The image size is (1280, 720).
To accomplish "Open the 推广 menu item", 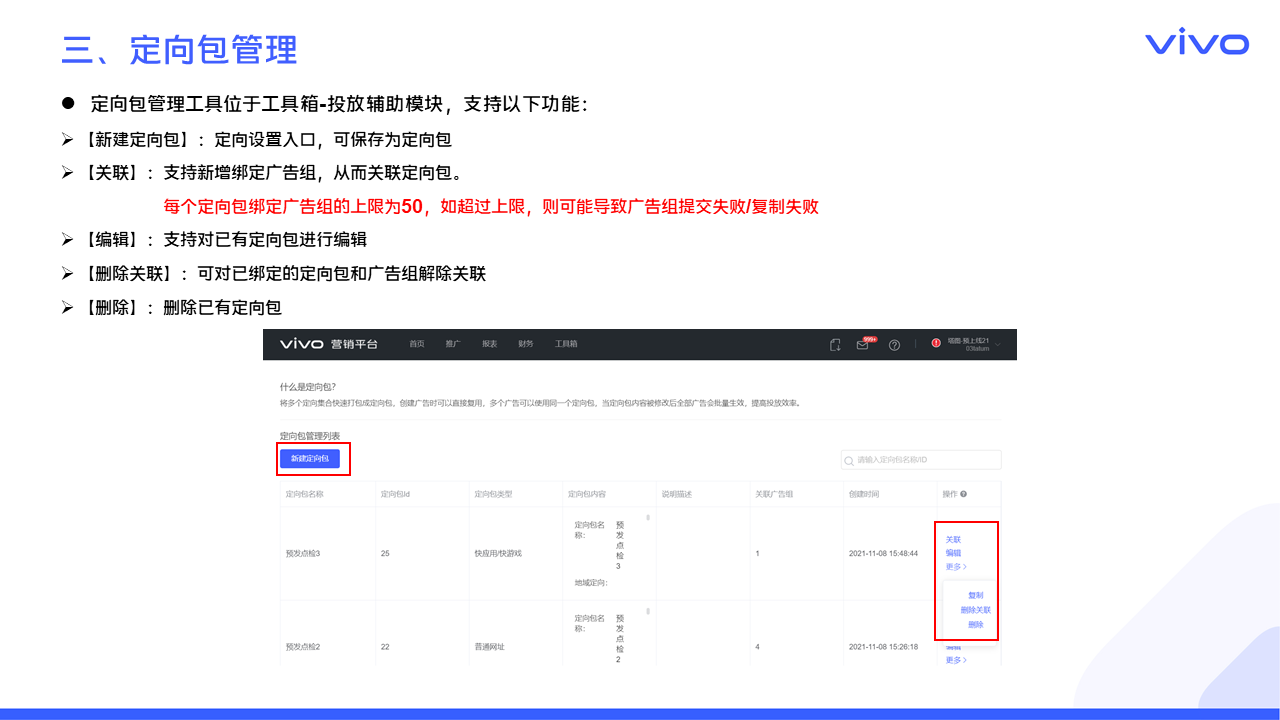I will (453, 344).
